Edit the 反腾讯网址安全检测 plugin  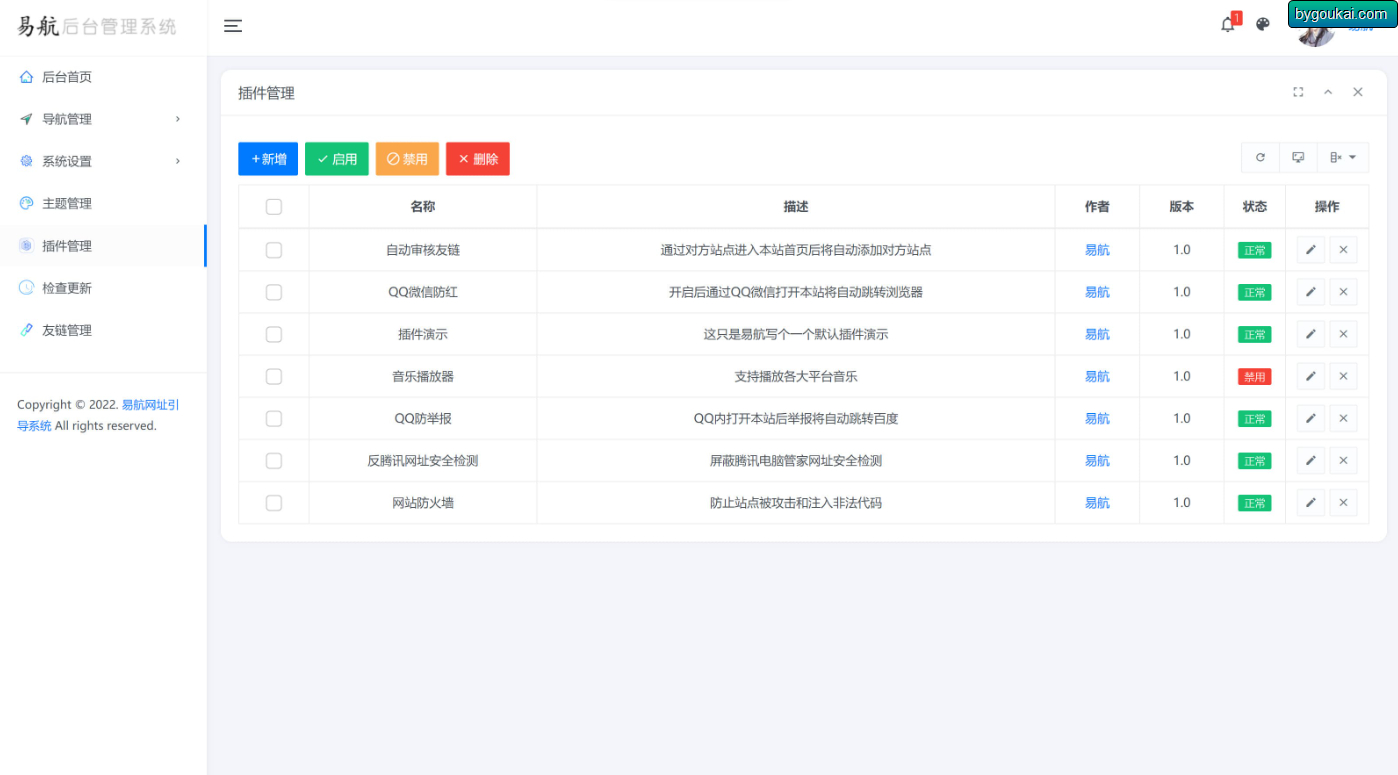1311,460
